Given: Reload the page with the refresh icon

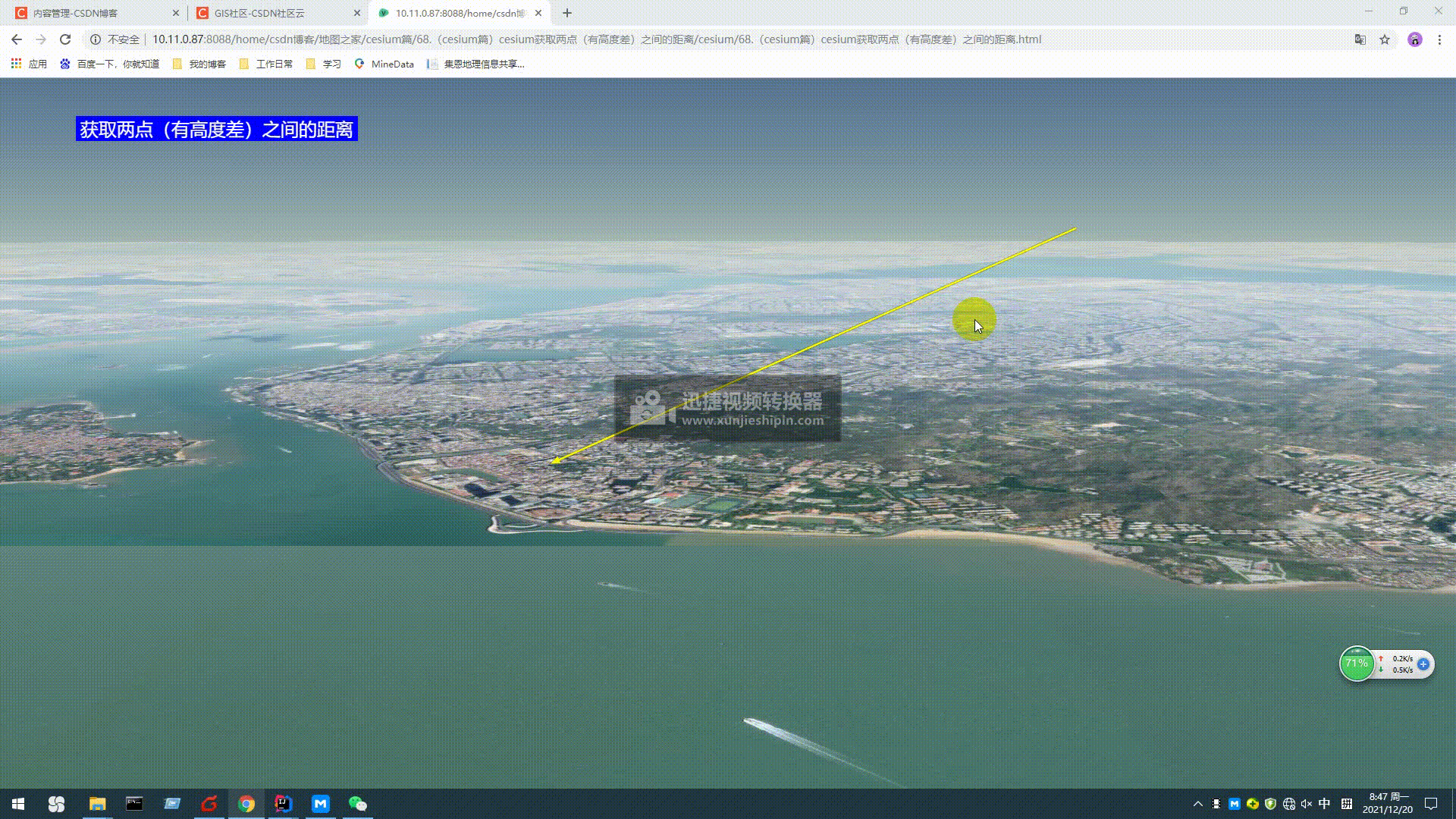Looking at the screenshot, I should (x=65, y=39).
